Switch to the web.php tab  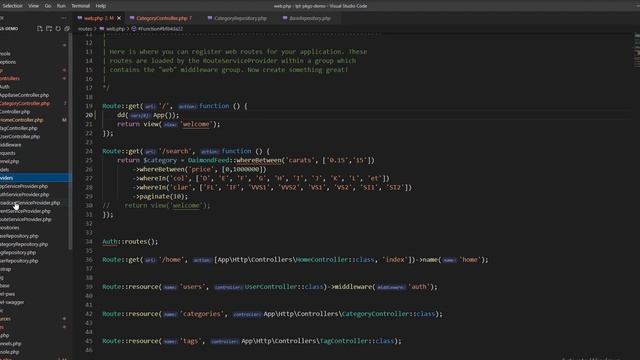(99, 18)
